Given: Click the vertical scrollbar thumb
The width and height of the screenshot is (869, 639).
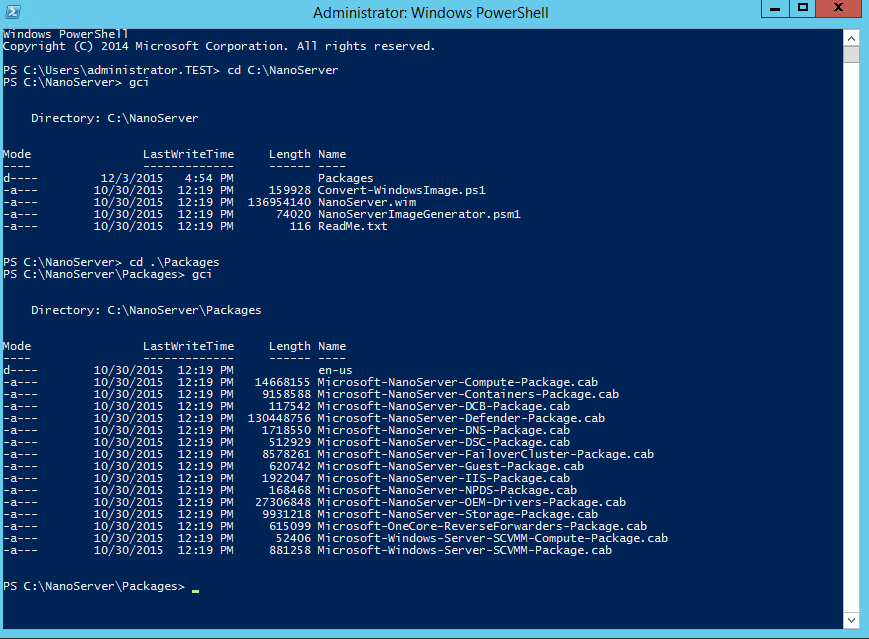Looking at the screenshot, I should [x=851, y=55].
